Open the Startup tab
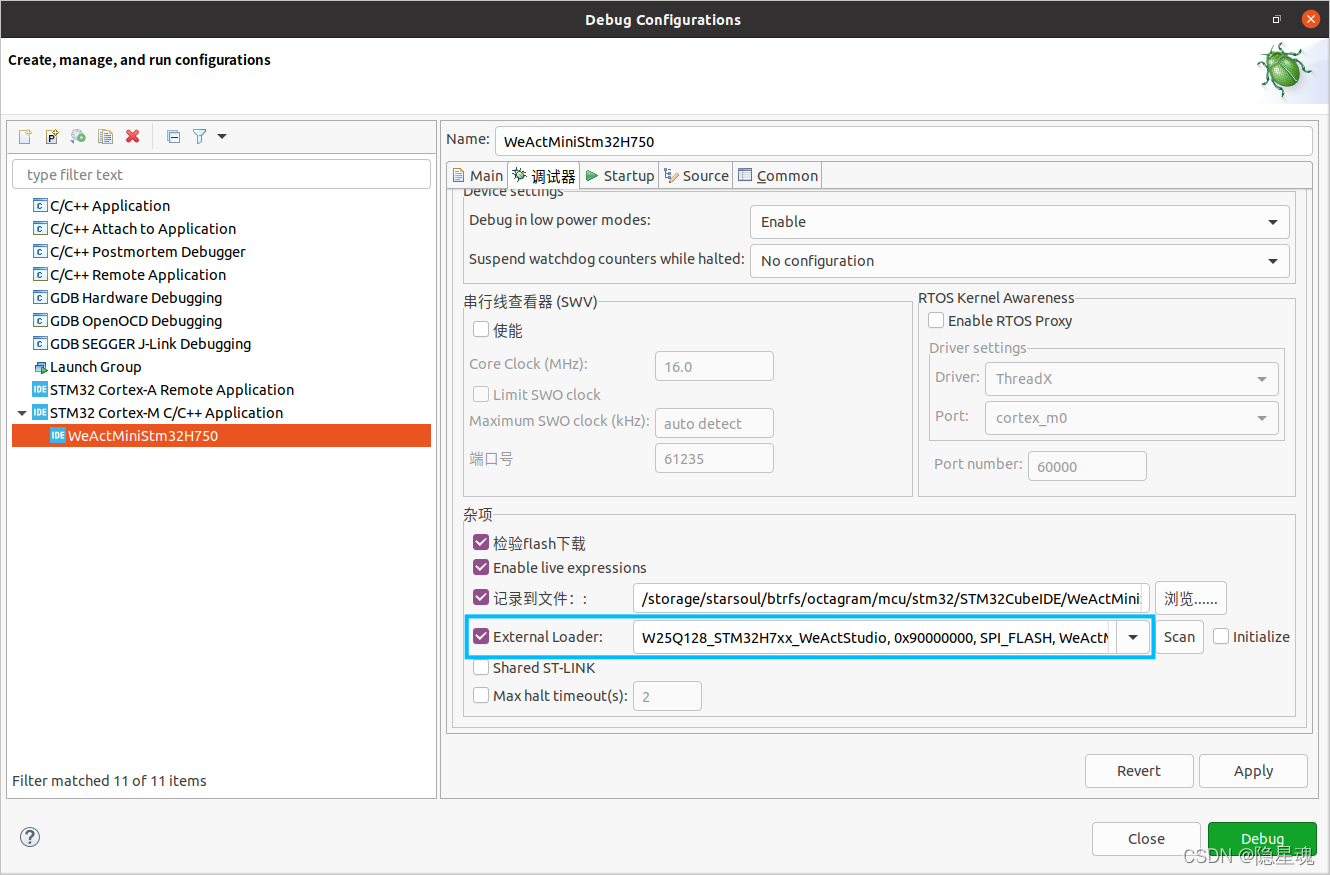This screenshot has height=875, width=1330. (x=619, y=175)
